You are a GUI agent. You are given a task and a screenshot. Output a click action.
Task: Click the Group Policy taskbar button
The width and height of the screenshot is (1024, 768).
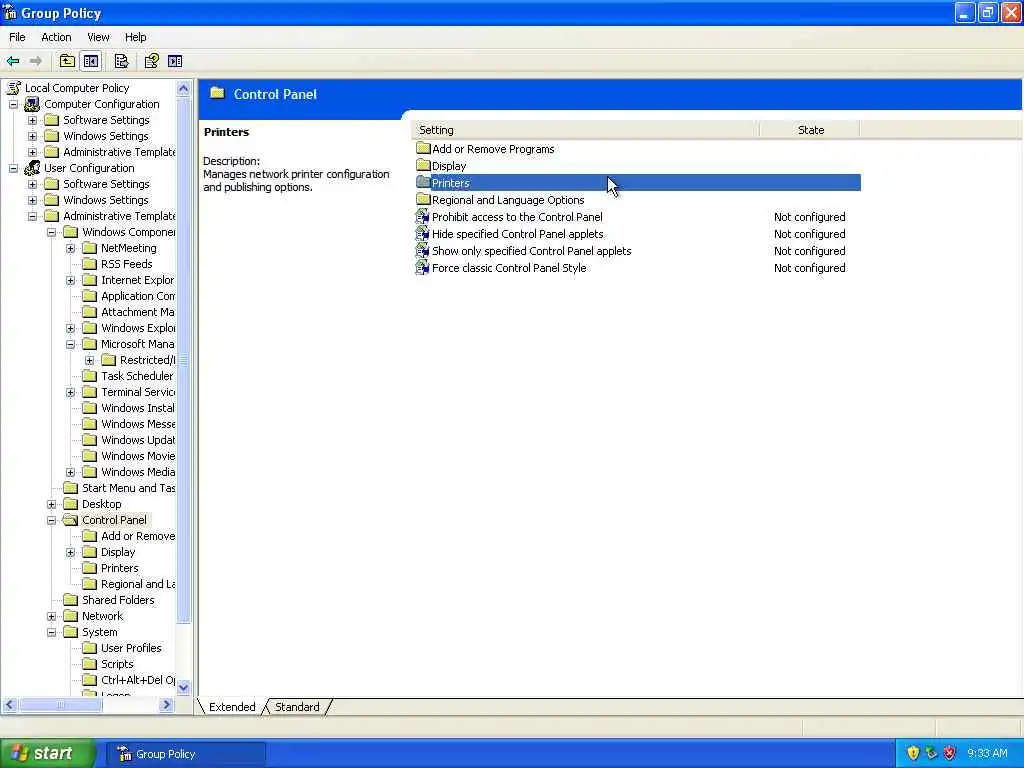point(187,754)
